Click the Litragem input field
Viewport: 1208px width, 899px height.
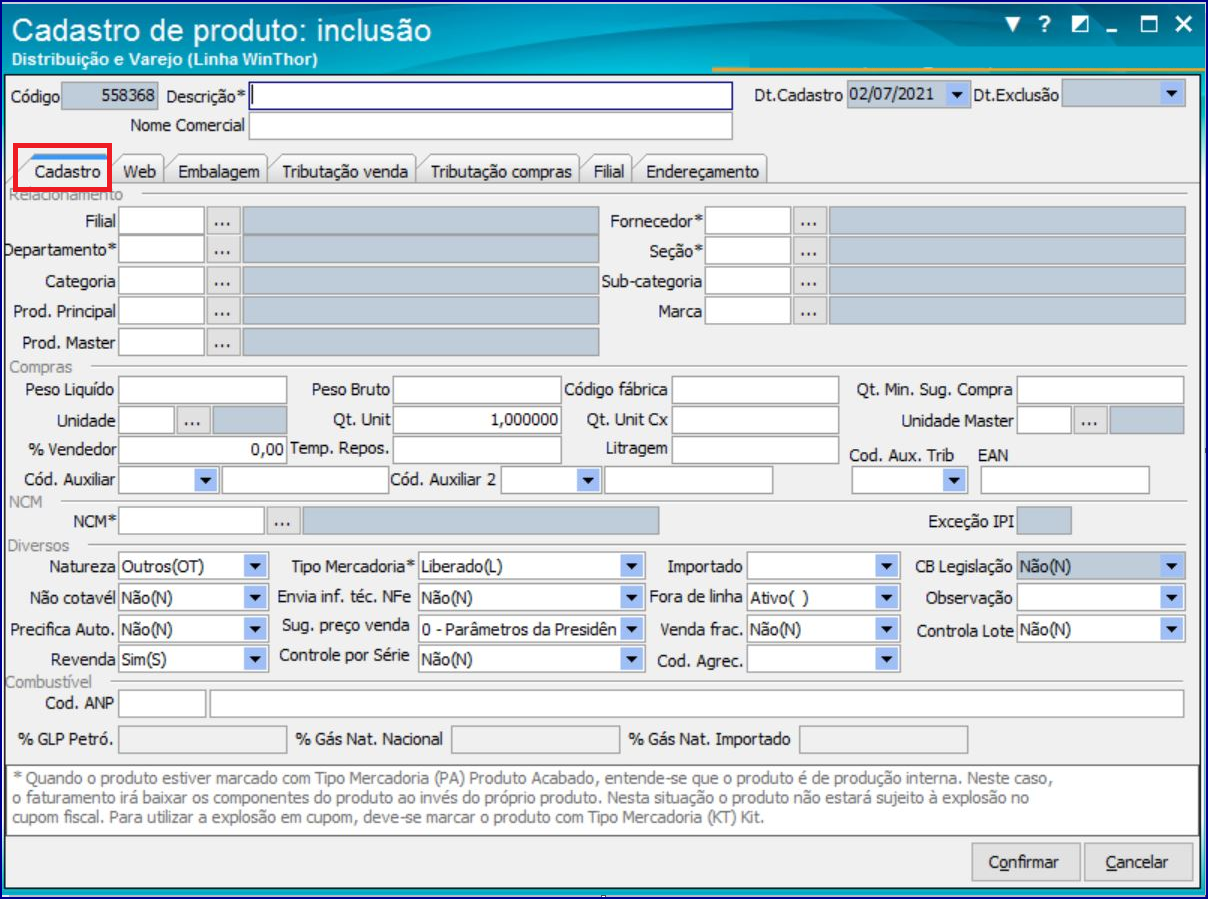(755, 451)
